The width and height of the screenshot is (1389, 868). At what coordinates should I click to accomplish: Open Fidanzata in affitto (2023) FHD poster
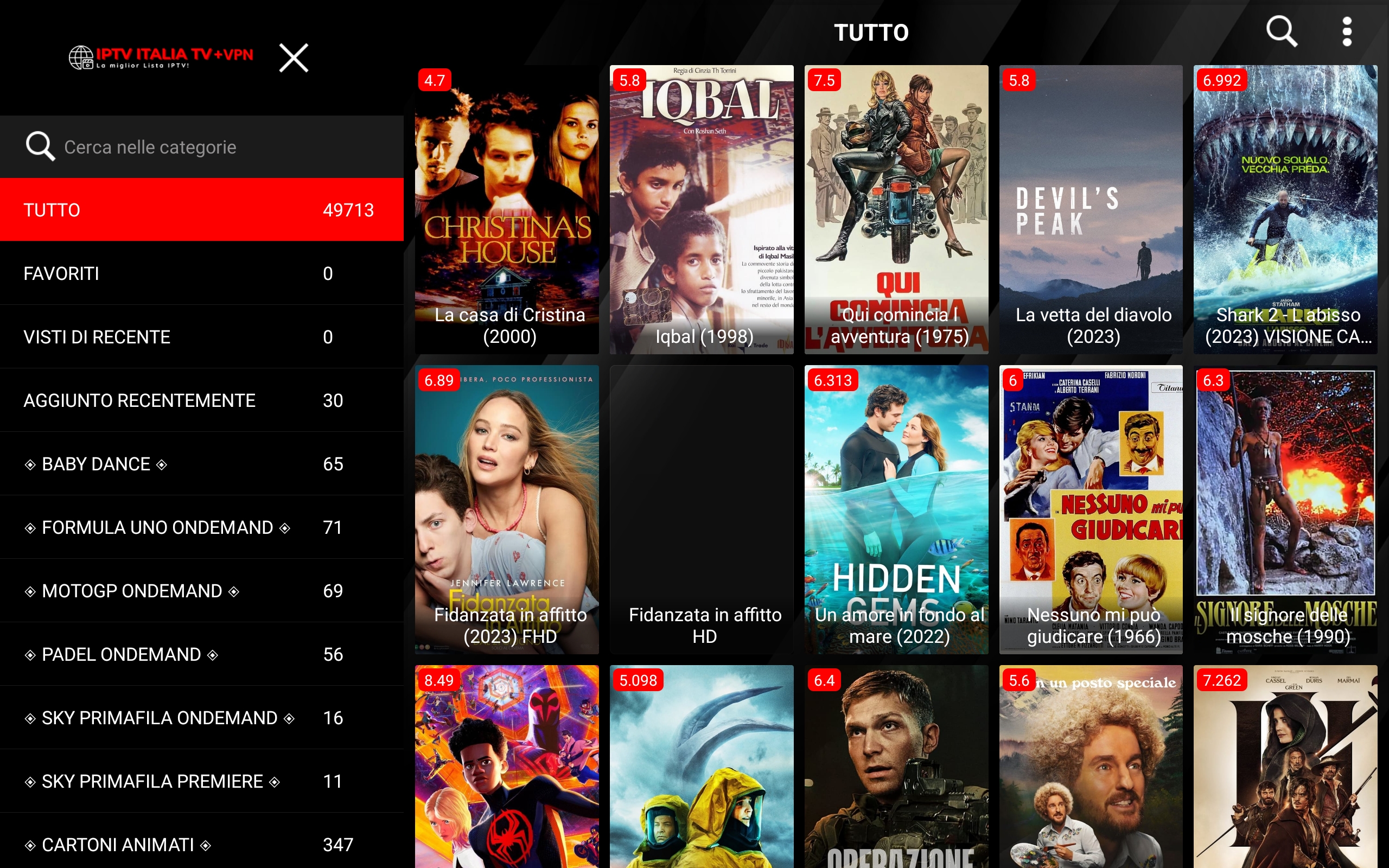click(507, 510)
